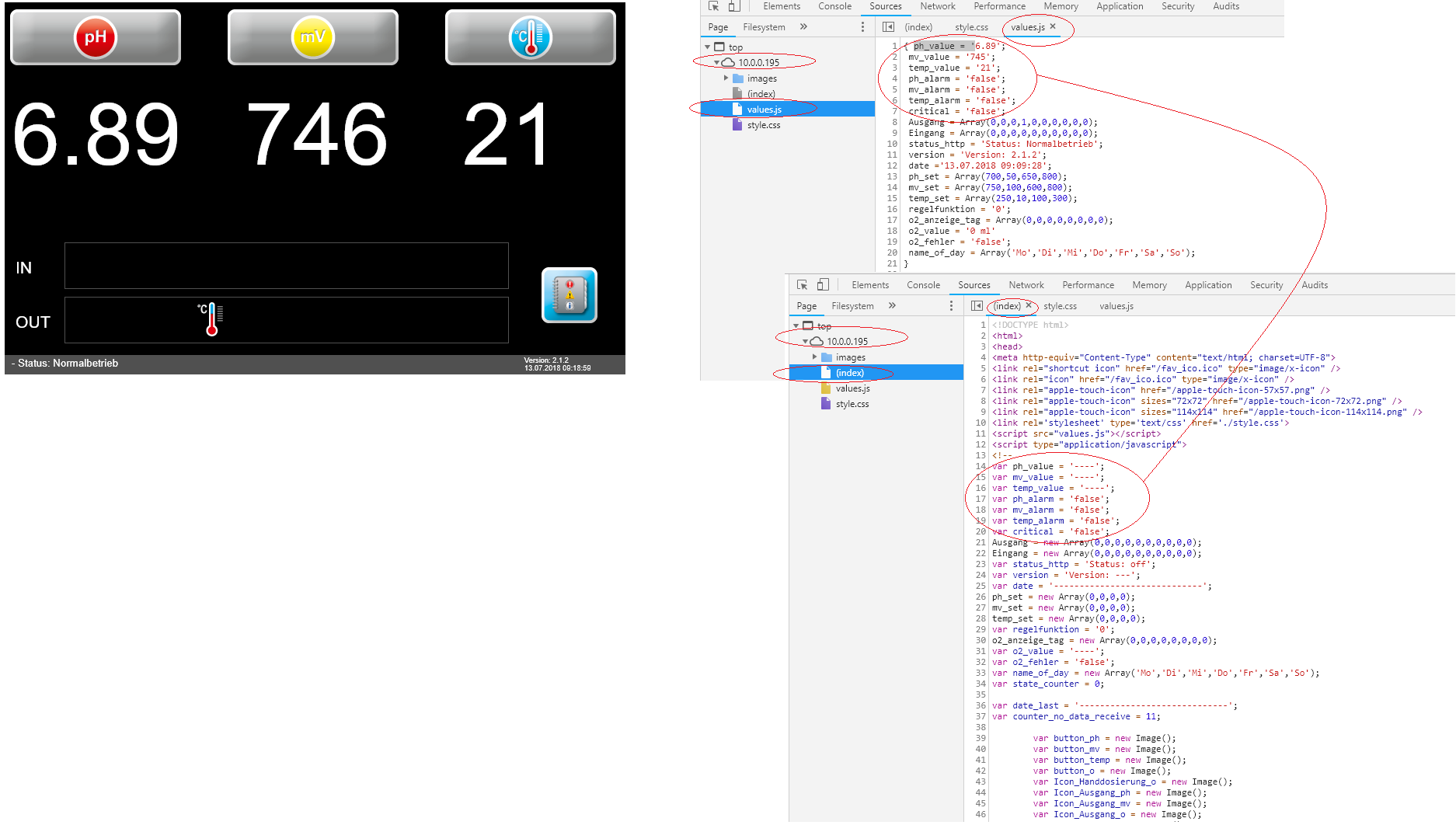Switch to Elements tab in upper DevTools
1456x825 pixels.
(x=782, y=6)
